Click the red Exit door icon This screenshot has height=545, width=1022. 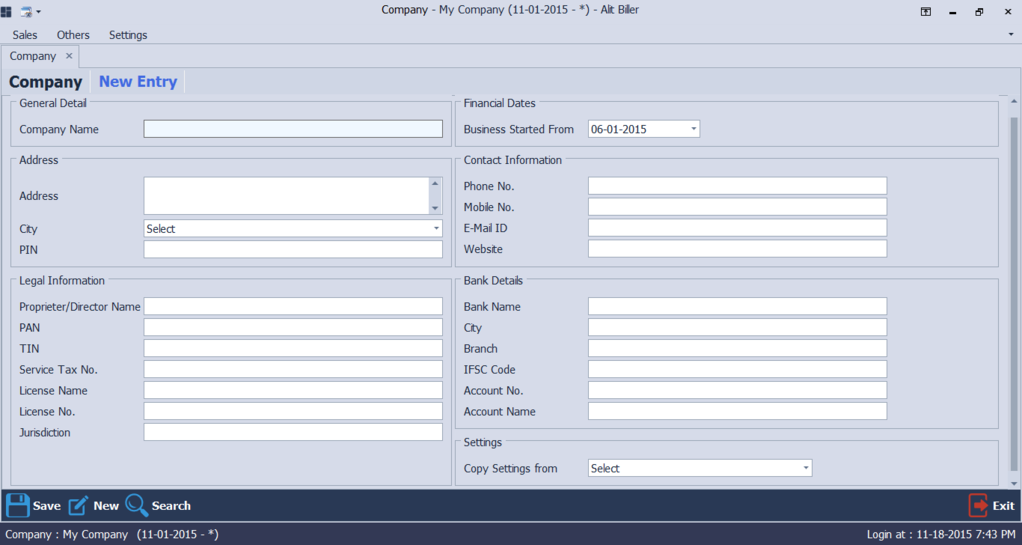[978, 505]
